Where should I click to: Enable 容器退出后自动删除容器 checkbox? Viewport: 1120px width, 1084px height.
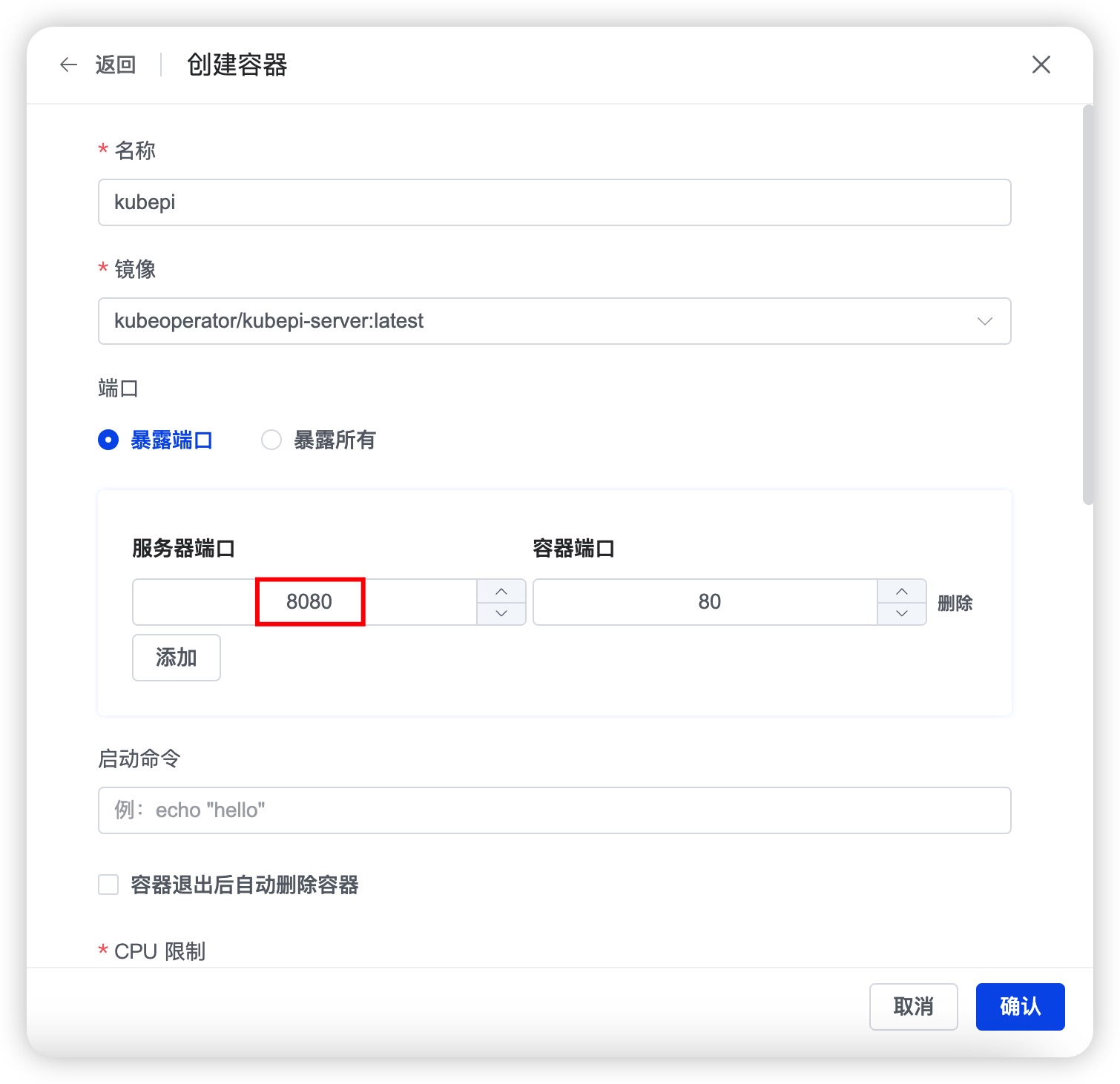108,885
